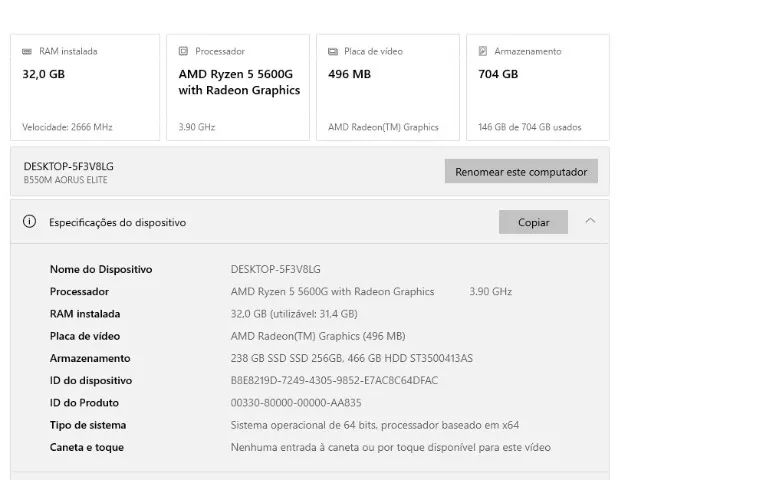Select the DESKTOP-5F3V8LG value in specifications list
Viewport: 759px width, 480px height.
point(275,269)
